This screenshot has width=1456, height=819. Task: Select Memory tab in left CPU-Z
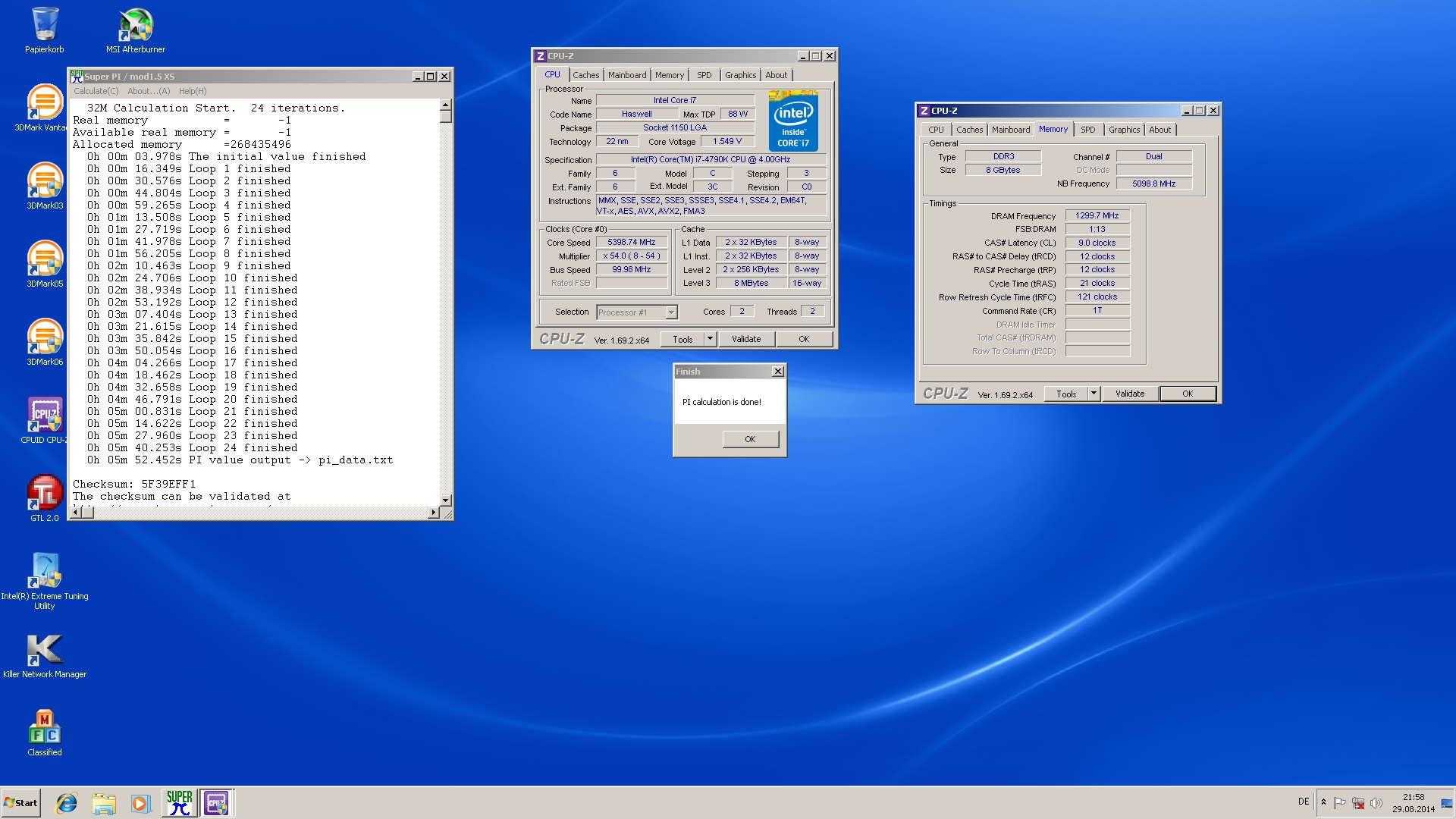(x=670, y=75)
